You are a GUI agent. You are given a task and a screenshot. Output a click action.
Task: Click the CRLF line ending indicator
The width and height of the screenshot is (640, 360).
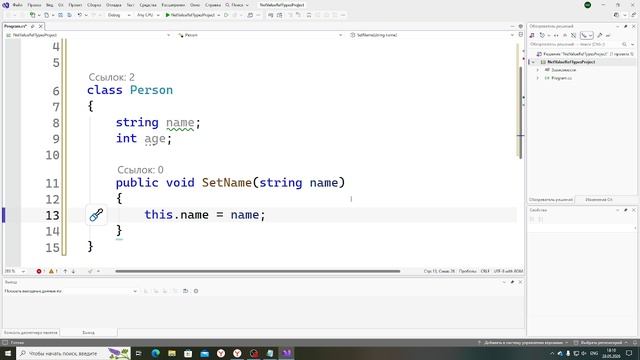tap(485, 271)
